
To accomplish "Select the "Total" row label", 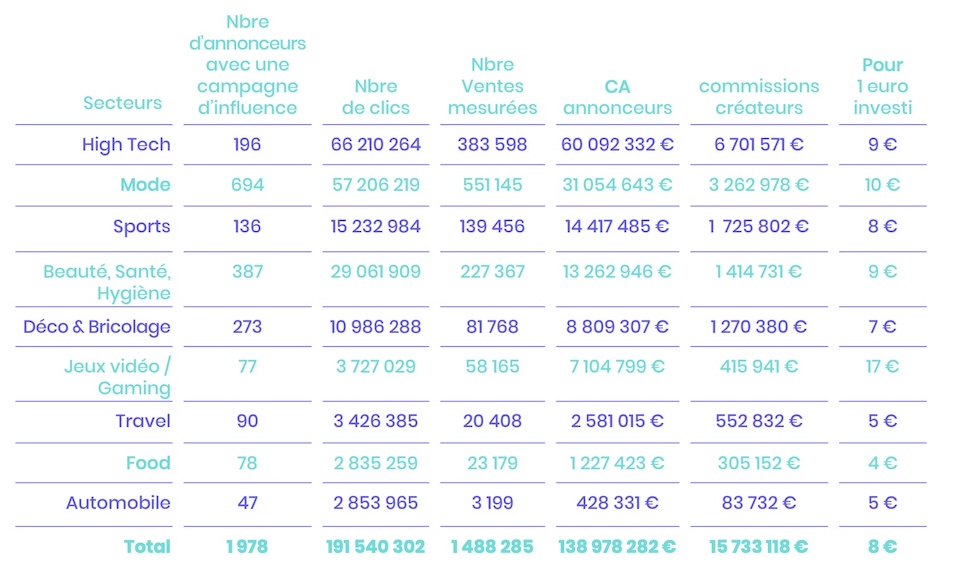I will click(x=147, y=547).
